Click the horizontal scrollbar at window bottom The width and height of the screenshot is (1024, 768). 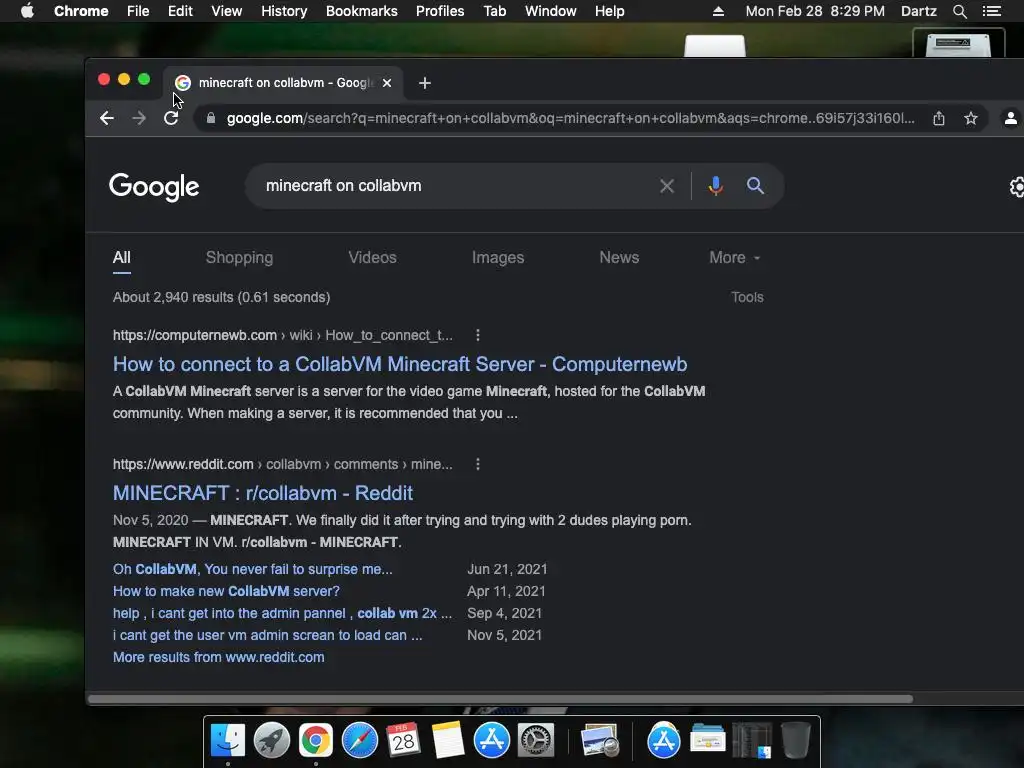tap(500, 699)
